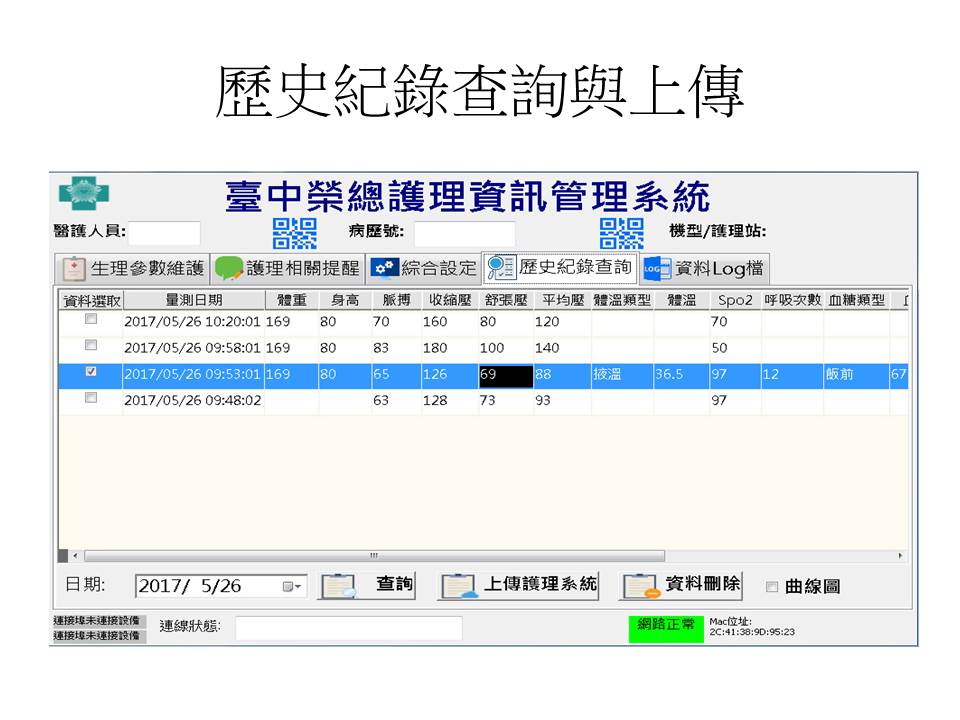Click the 飯前 cell in selected row
Screen dimensions: 960x720
pyautogui.click(x=857, y=375)
